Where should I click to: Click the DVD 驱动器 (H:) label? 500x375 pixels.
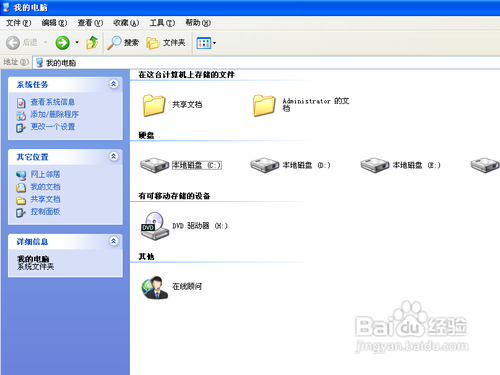click(x=200, y=226)
